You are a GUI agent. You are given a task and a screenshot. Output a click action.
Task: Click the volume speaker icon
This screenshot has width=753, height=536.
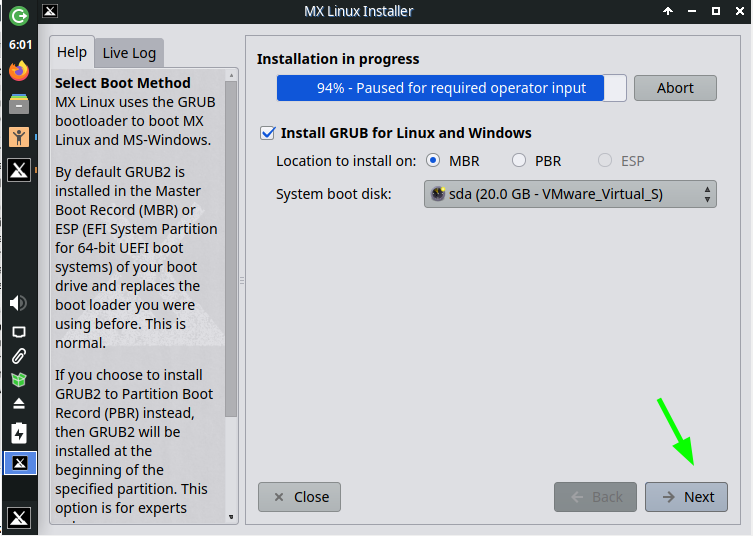tap(19, 303)
